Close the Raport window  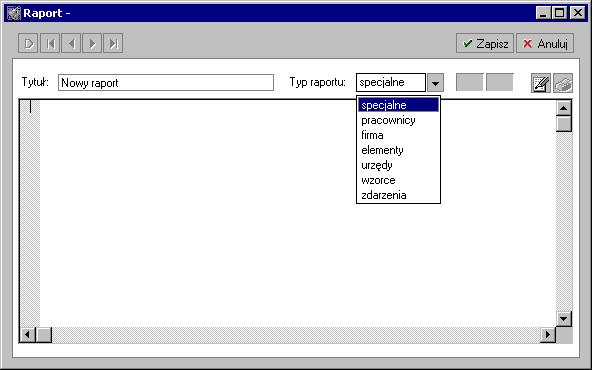[578, 13]
